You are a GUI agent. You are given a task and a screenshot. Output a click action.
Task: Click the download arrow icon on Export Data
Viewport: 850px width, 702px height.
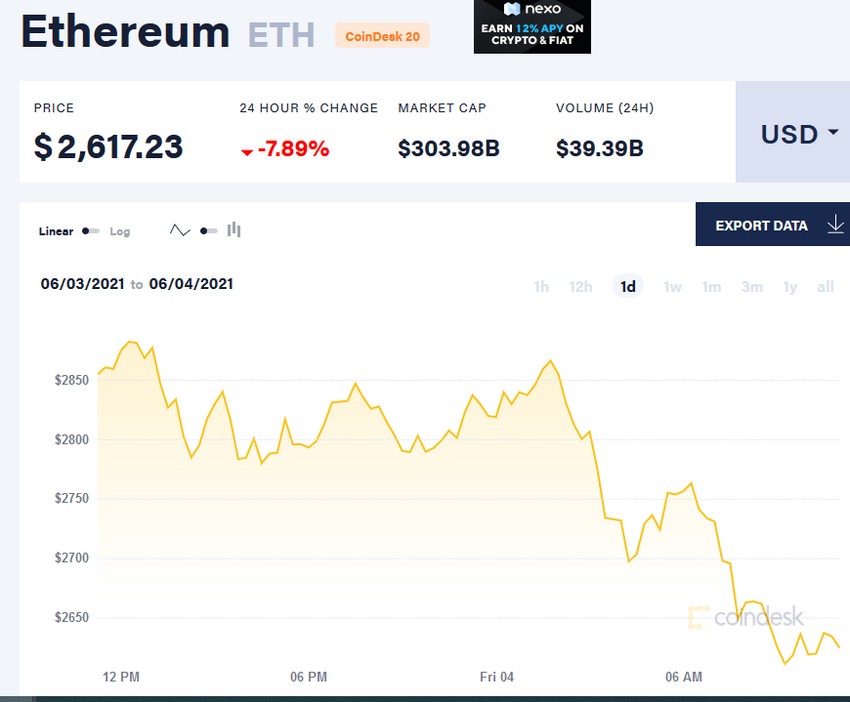836,225
